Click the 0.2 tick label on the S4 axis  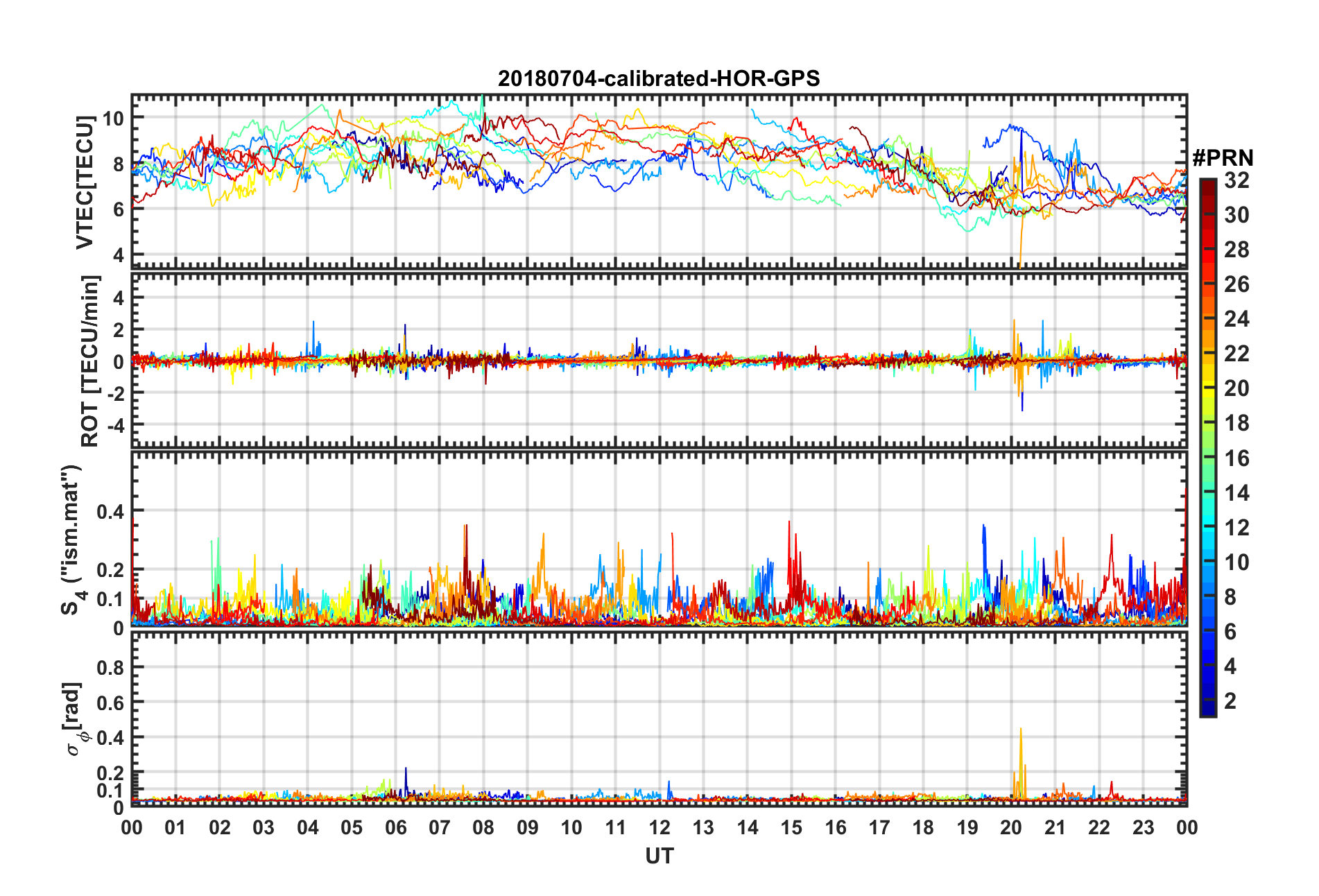pos(111,570)
